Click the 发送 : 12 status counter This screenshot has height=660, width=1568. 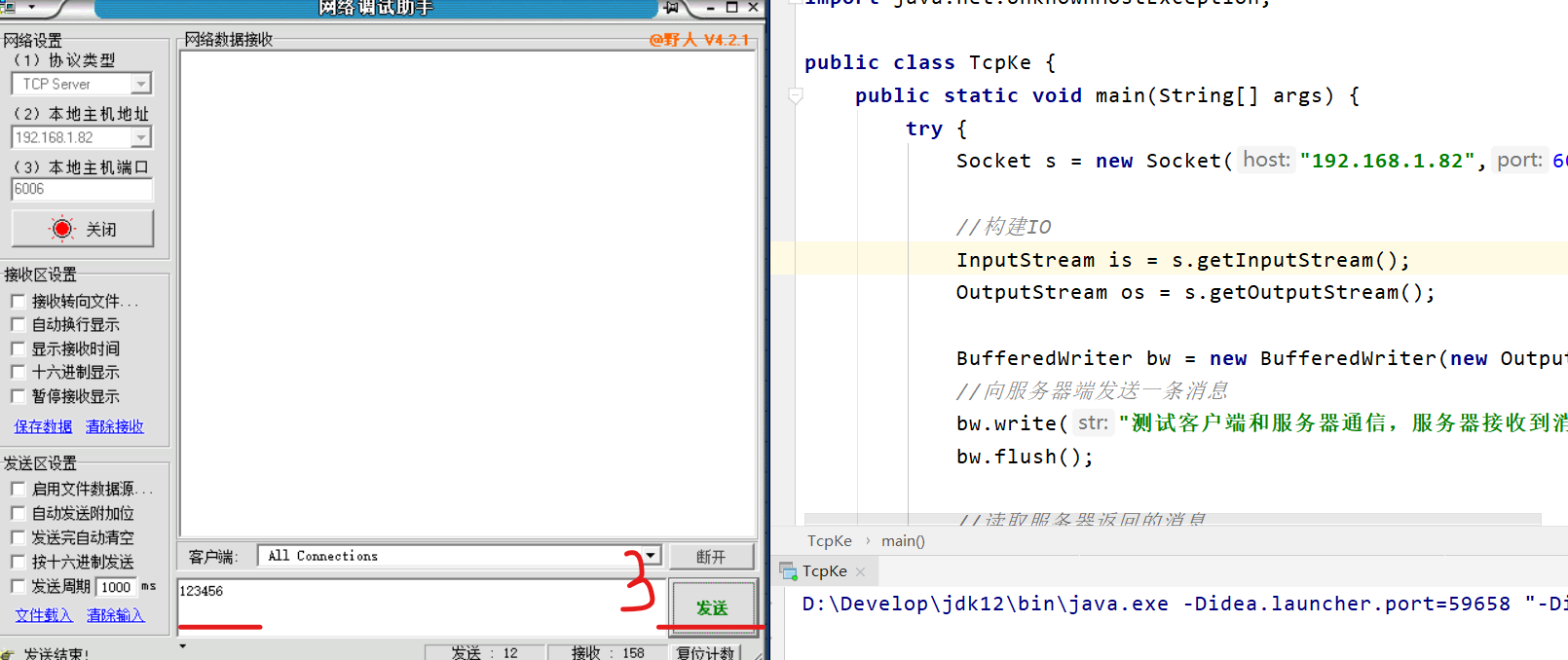click(x=484, y=653)
